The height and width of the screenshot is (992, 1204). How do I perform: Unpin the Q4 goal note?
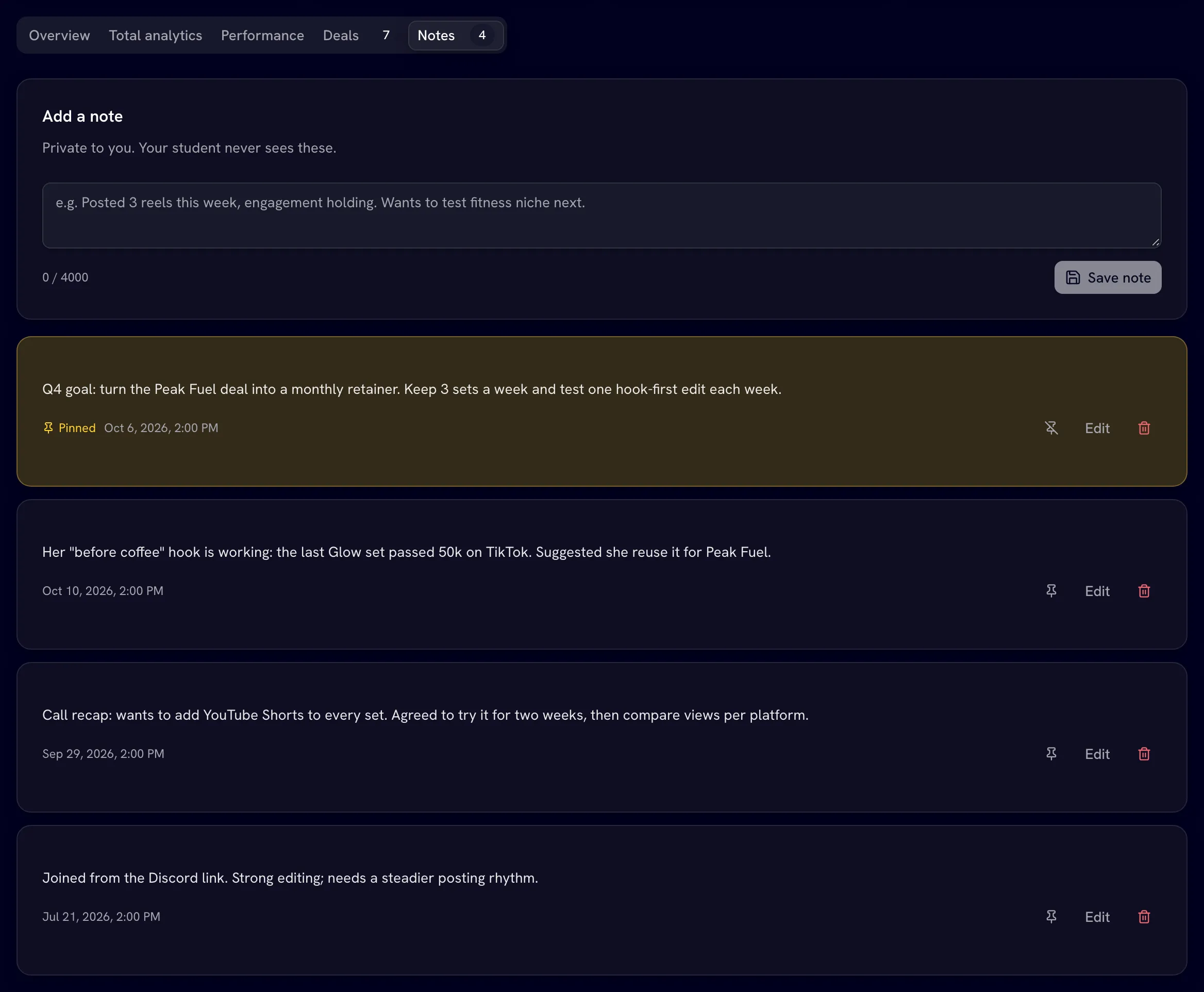pyautogui.click(x=1051, y=428)
